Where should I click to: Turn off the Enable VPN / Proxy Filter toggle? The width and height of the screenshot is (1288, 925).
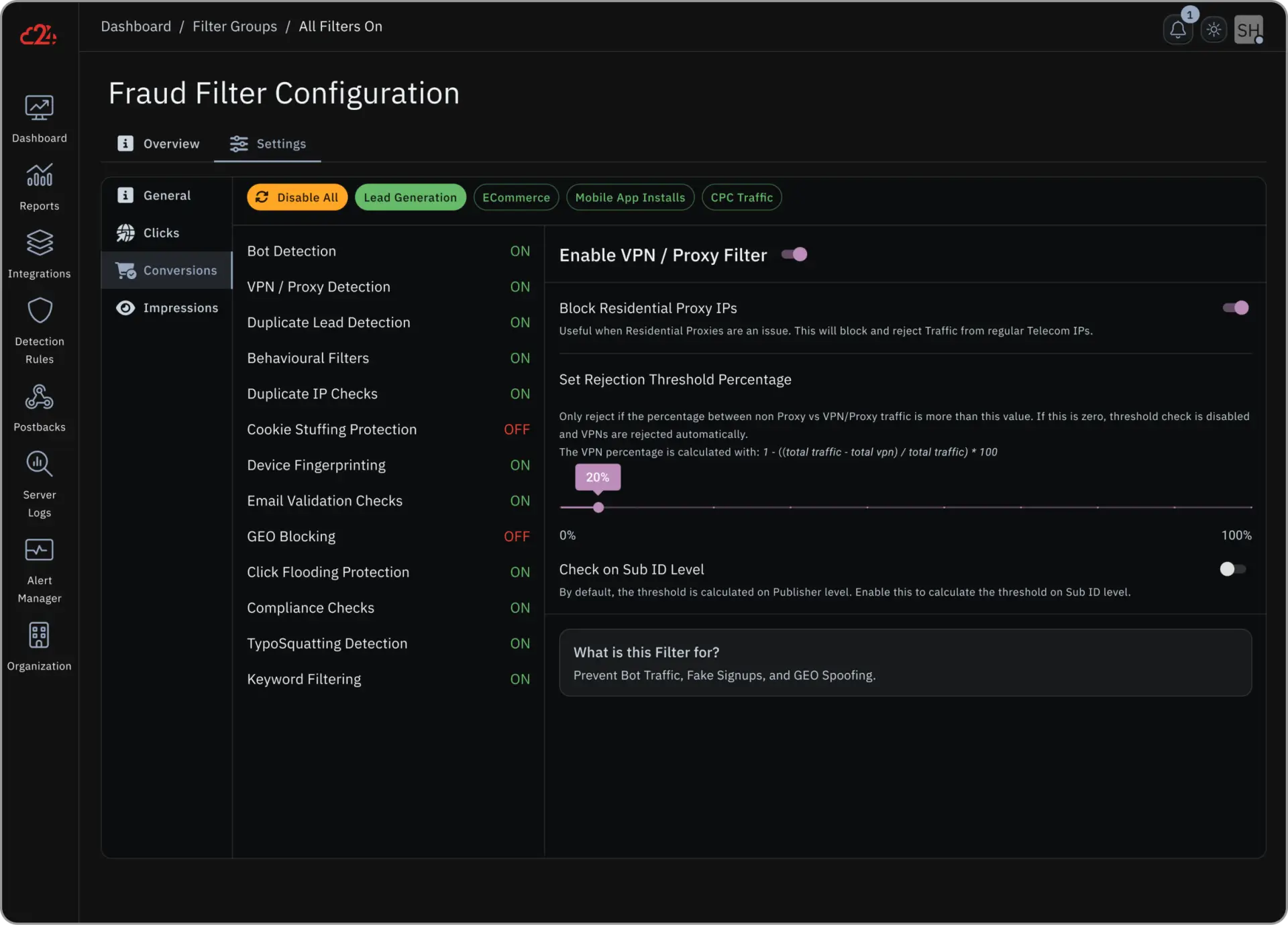(x=794, y=255)
